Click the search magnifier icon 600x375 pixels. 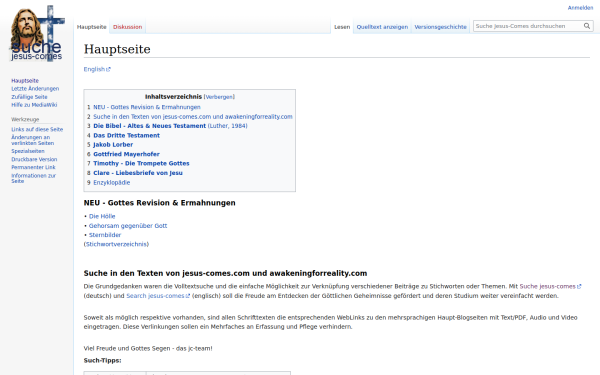587,26
